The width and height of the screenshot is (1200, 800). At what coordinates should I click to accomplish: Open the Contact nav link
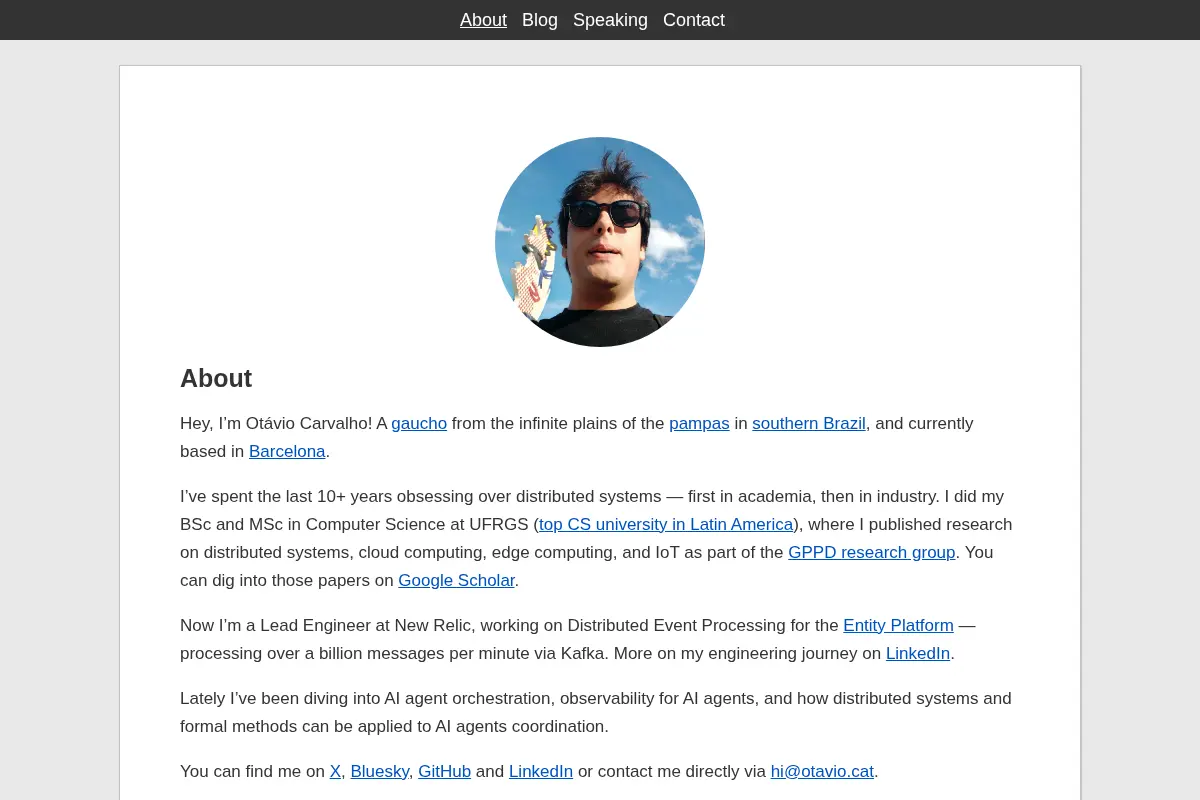point(694,20)
